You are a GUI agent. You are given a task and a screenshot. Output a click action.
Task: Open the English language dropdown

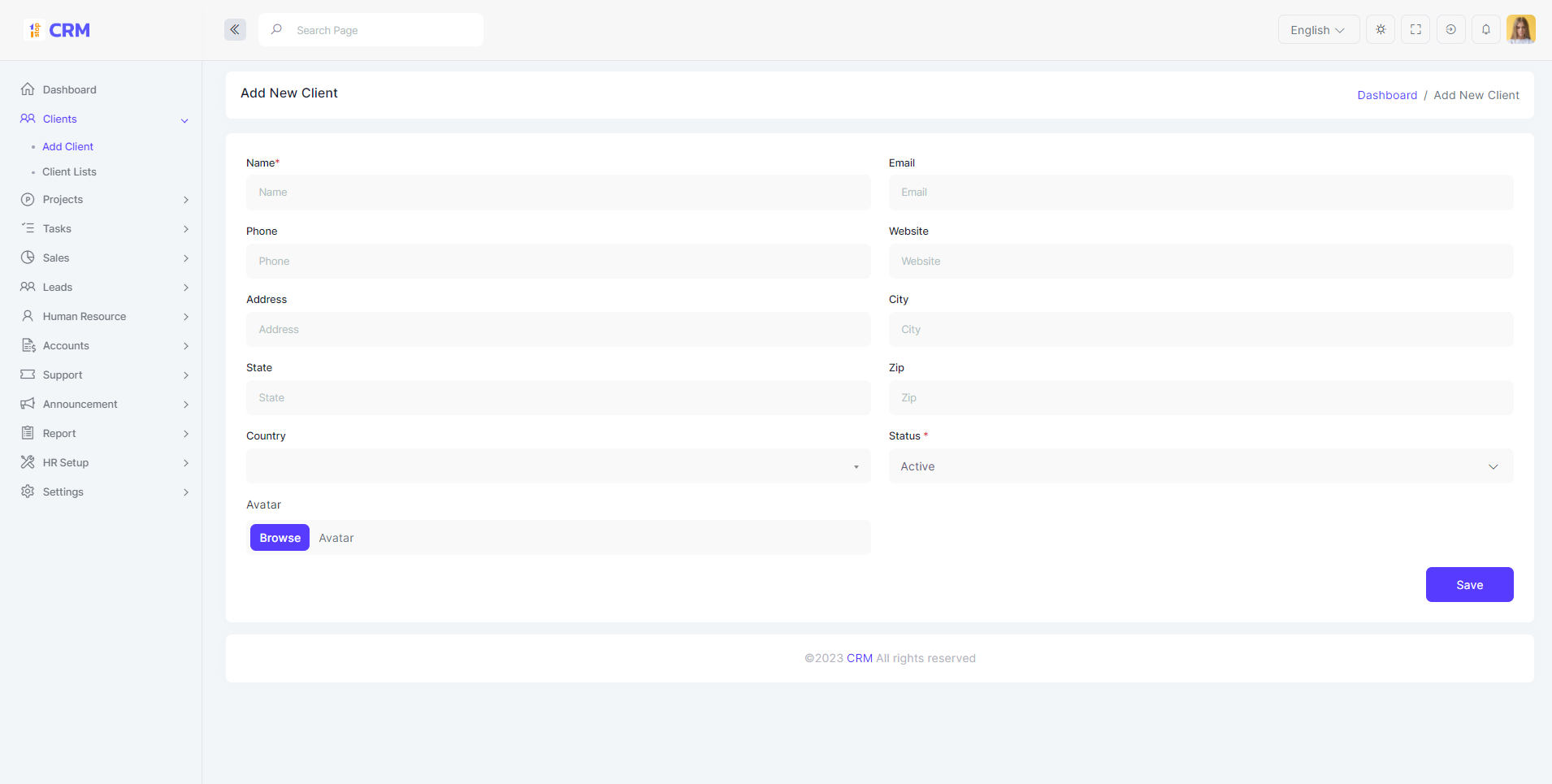1317,30
